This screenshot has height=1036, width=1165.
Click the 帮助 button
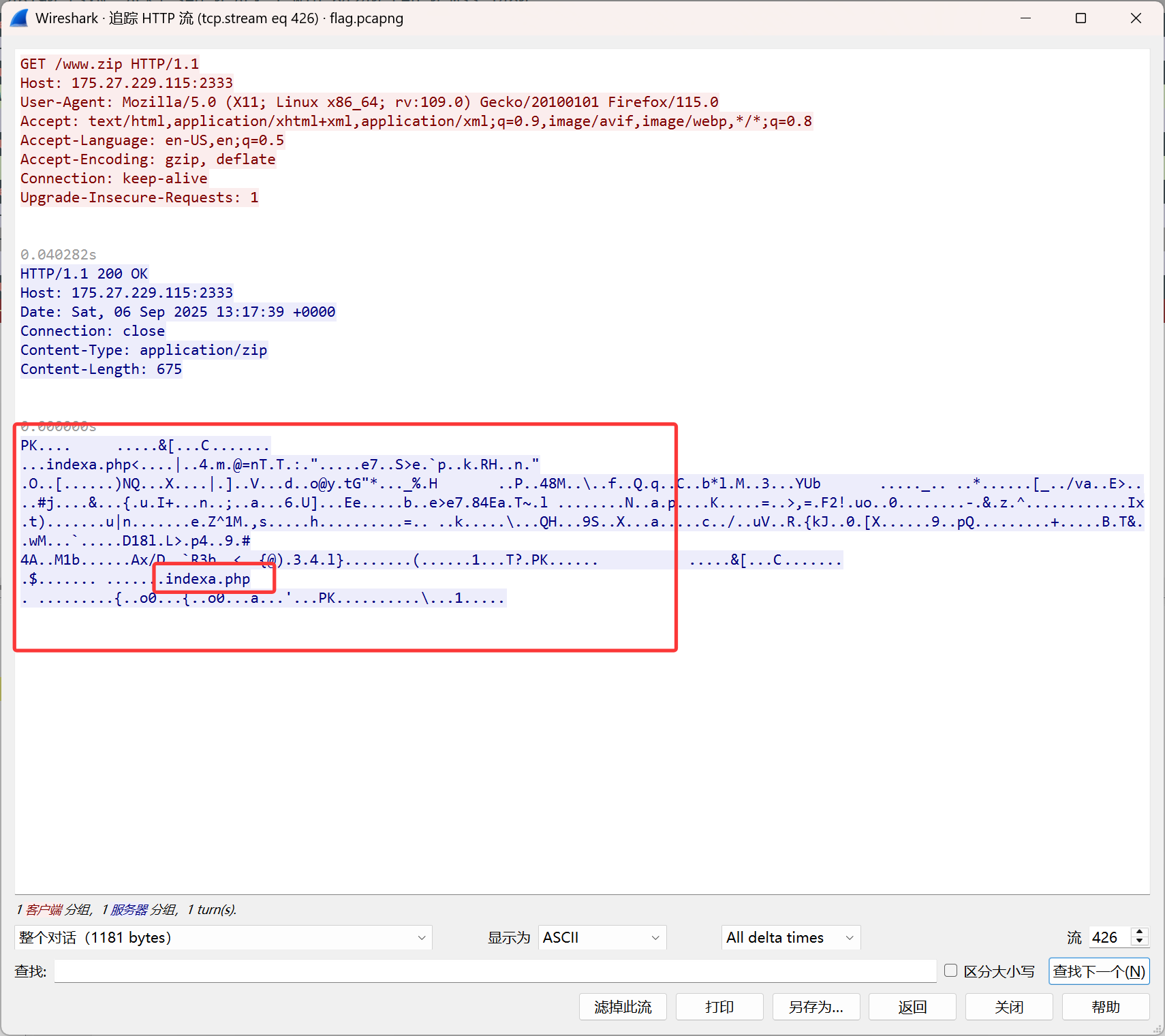(1106, 1007)
